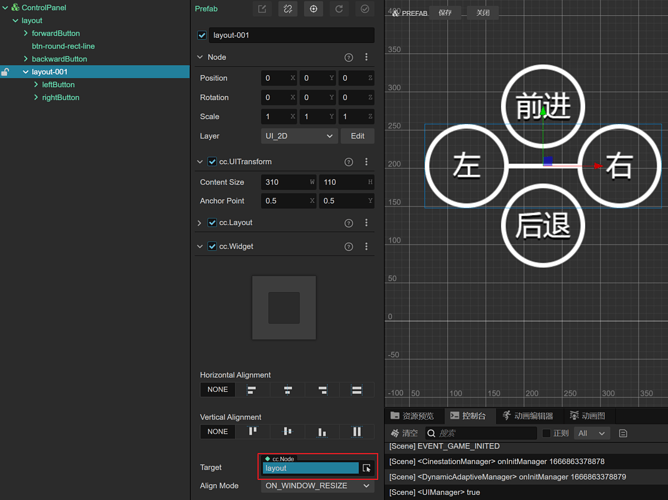The height and width of the screenshot is (500, 668).
Task: Click the prefab open-in-editor icon
Action: 262,9
